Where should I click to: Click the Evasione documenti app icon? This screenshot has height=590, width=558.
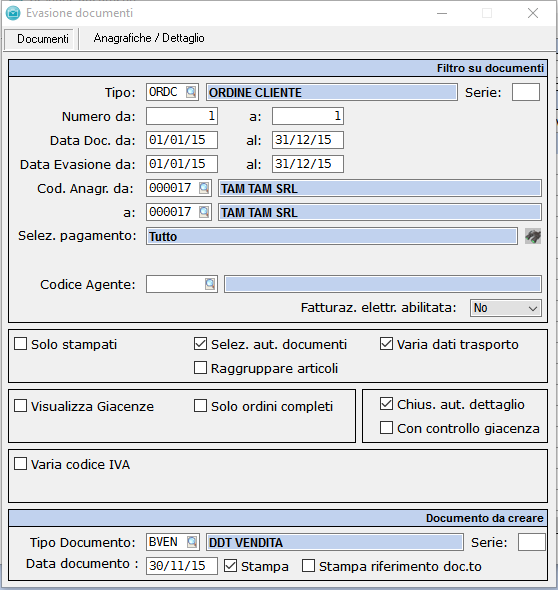[x=13, y=13]
